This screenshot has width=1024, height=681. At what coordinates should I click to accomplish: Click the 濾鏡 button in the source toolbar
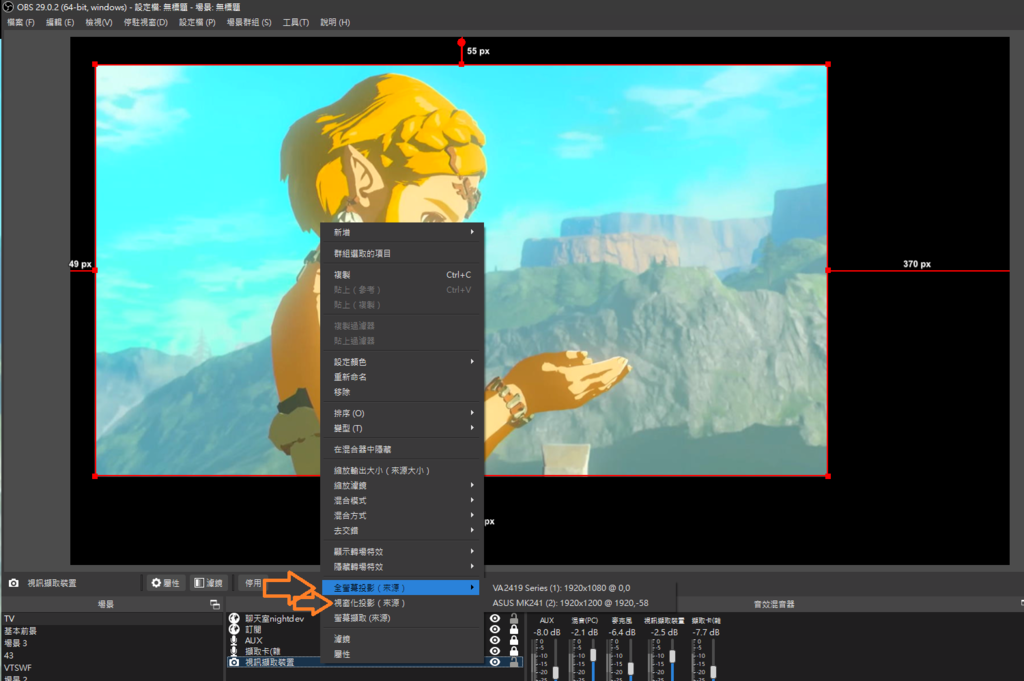click(209, 583)
